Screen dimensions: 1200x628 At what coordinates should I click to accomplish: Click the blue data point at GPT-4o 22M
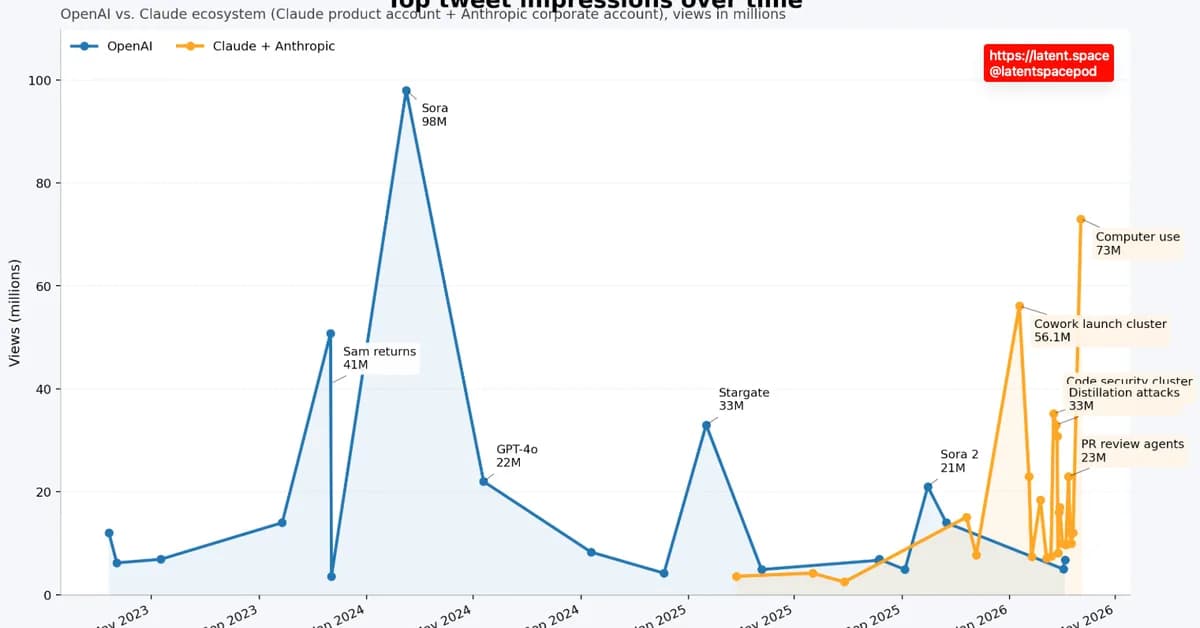point(483,481)
